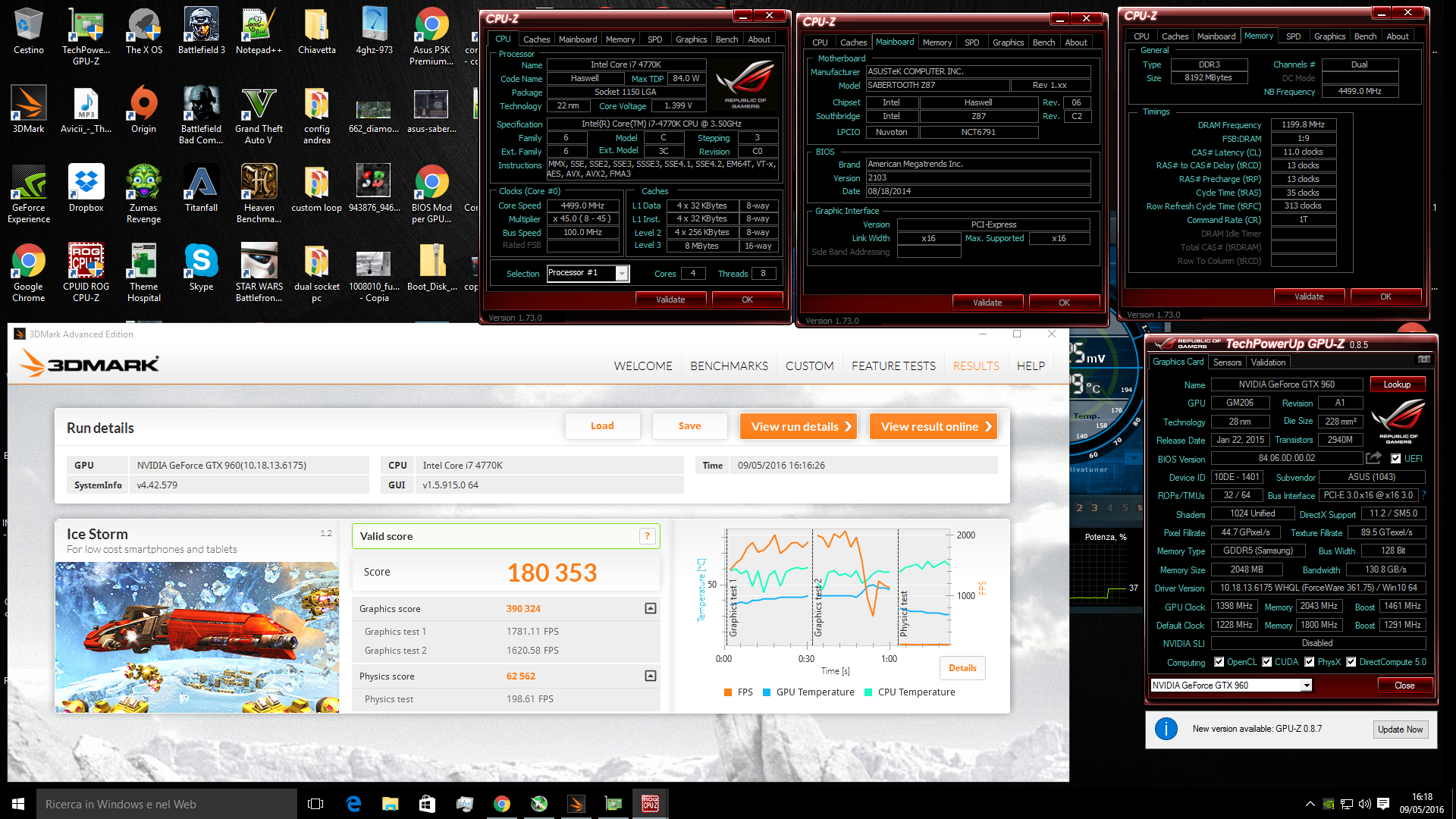The image size is (1456, 819).
Task: Open SPD tab in right CPU-Z window
Action: [x=1293, y=36]
